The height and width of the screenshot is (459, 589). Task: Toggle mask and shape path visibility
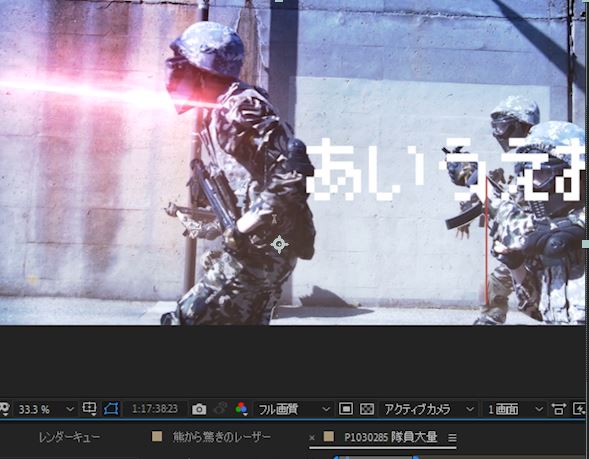click(111, 409)
